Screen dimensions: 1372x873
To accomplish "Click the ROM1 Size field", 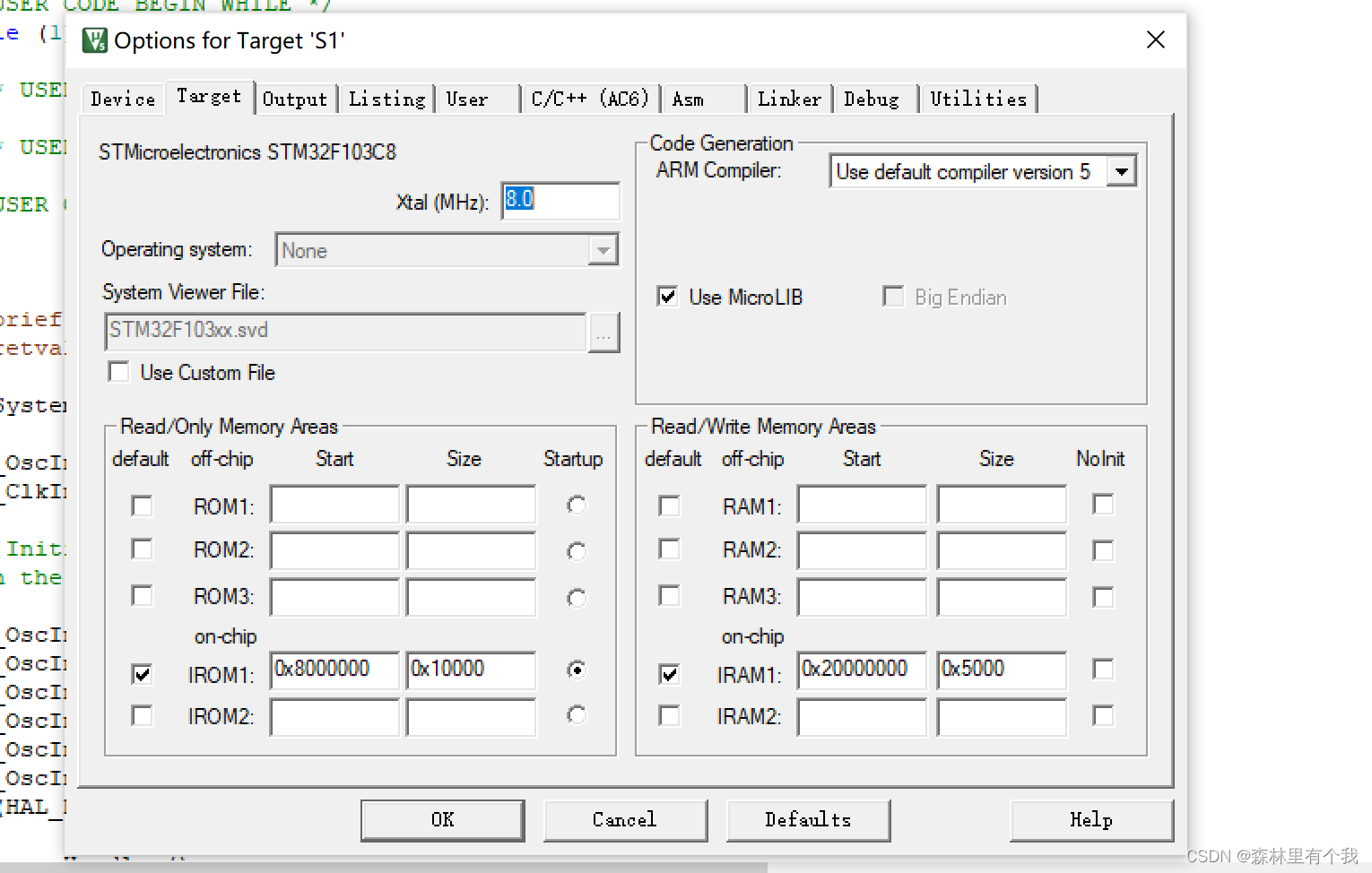I will coord(471,505).
